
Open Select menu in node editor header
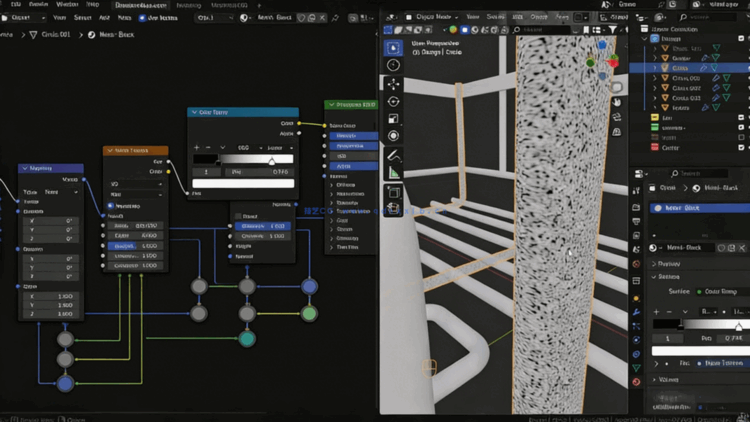click(83, 18)
